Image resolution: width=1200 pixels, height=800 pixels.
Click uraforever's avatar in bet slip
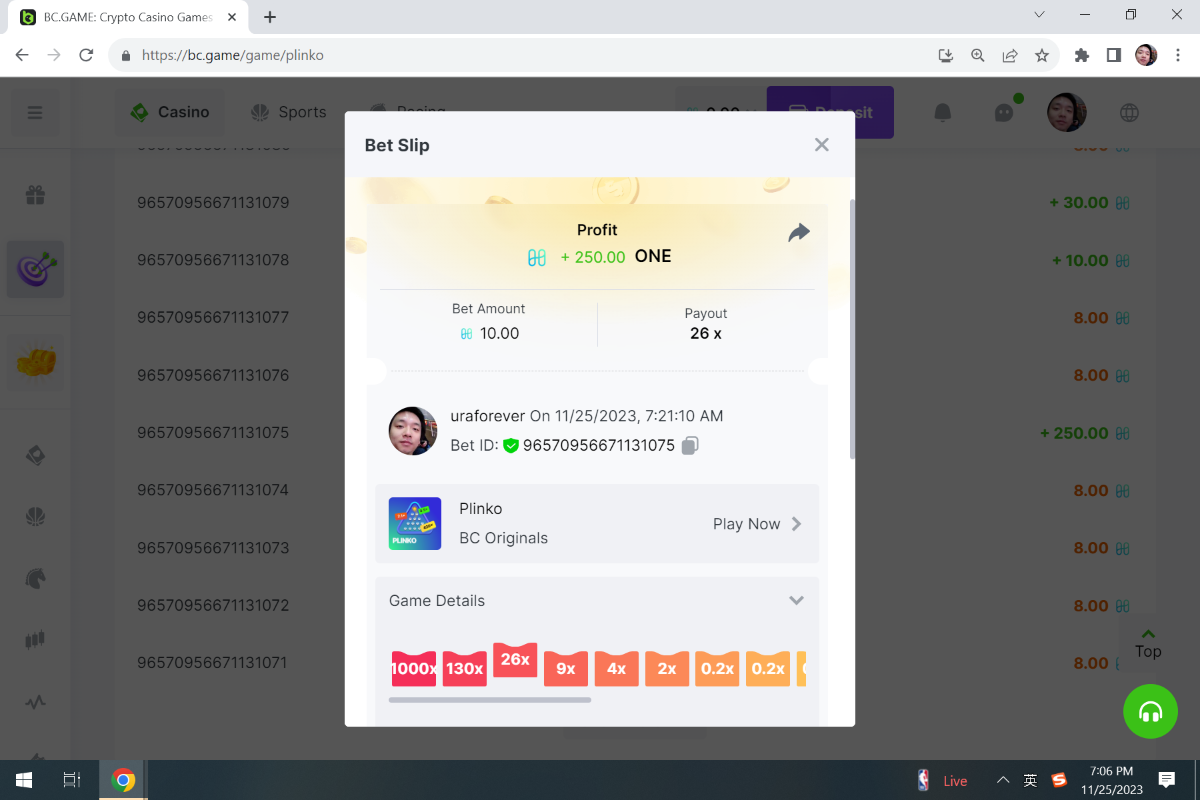point(413,431)
